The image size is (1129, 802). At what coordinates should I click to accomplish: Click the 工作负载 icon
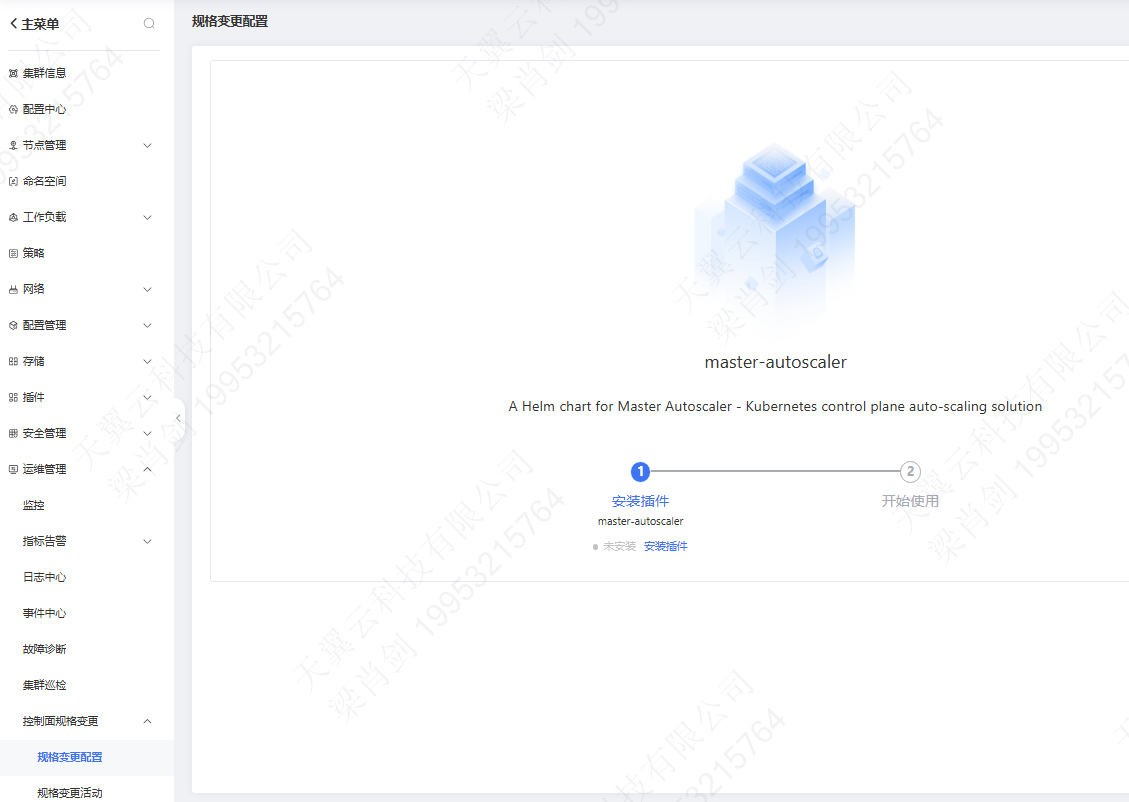[x=13, y=217]
